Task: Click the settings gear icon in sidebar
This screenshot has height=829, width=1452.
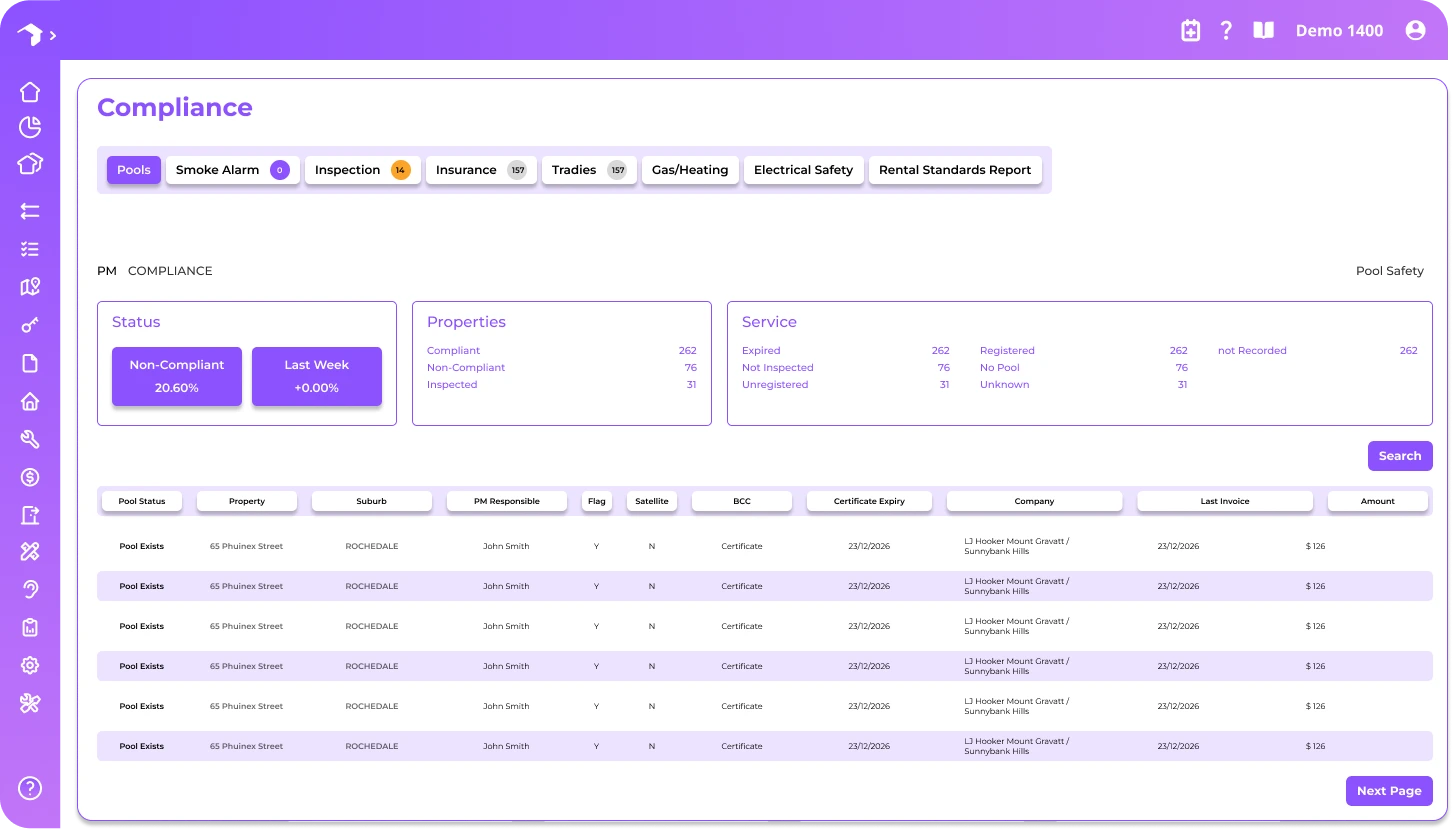Action: 30,666
